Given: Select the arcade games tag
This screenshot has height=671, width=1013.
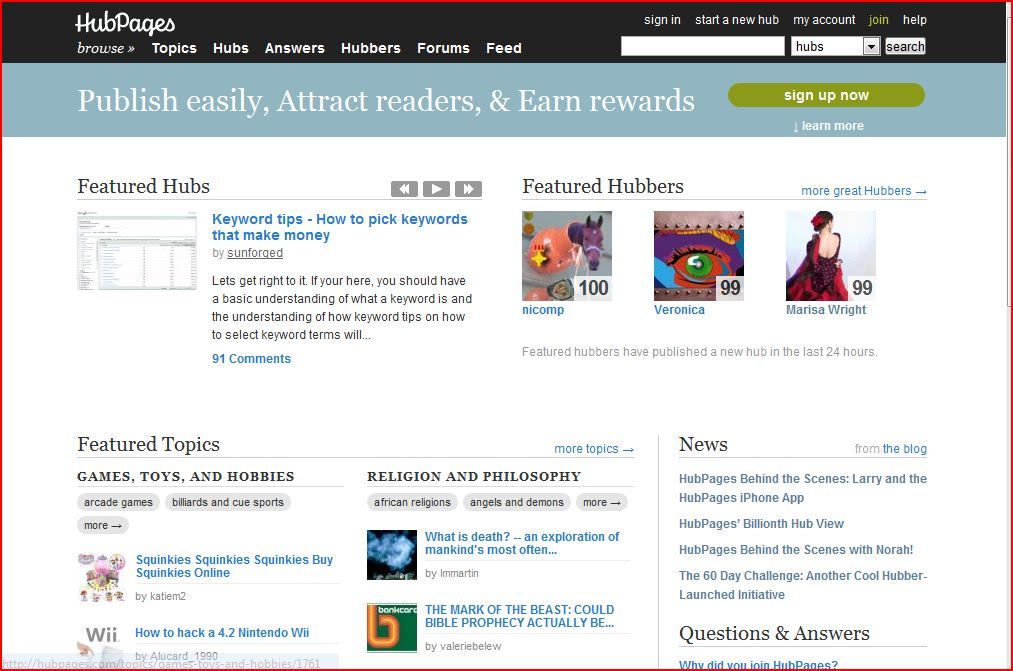Looking at the screenshot, I should tap(118, 502).
